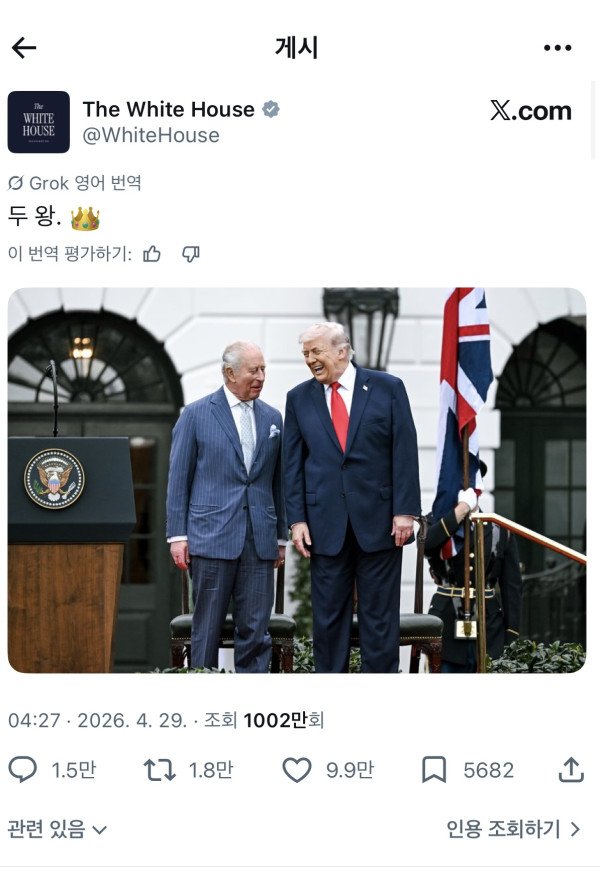Go back with the left arrow icon
This screenshot has width=600, height=882.
pos(24,48)
